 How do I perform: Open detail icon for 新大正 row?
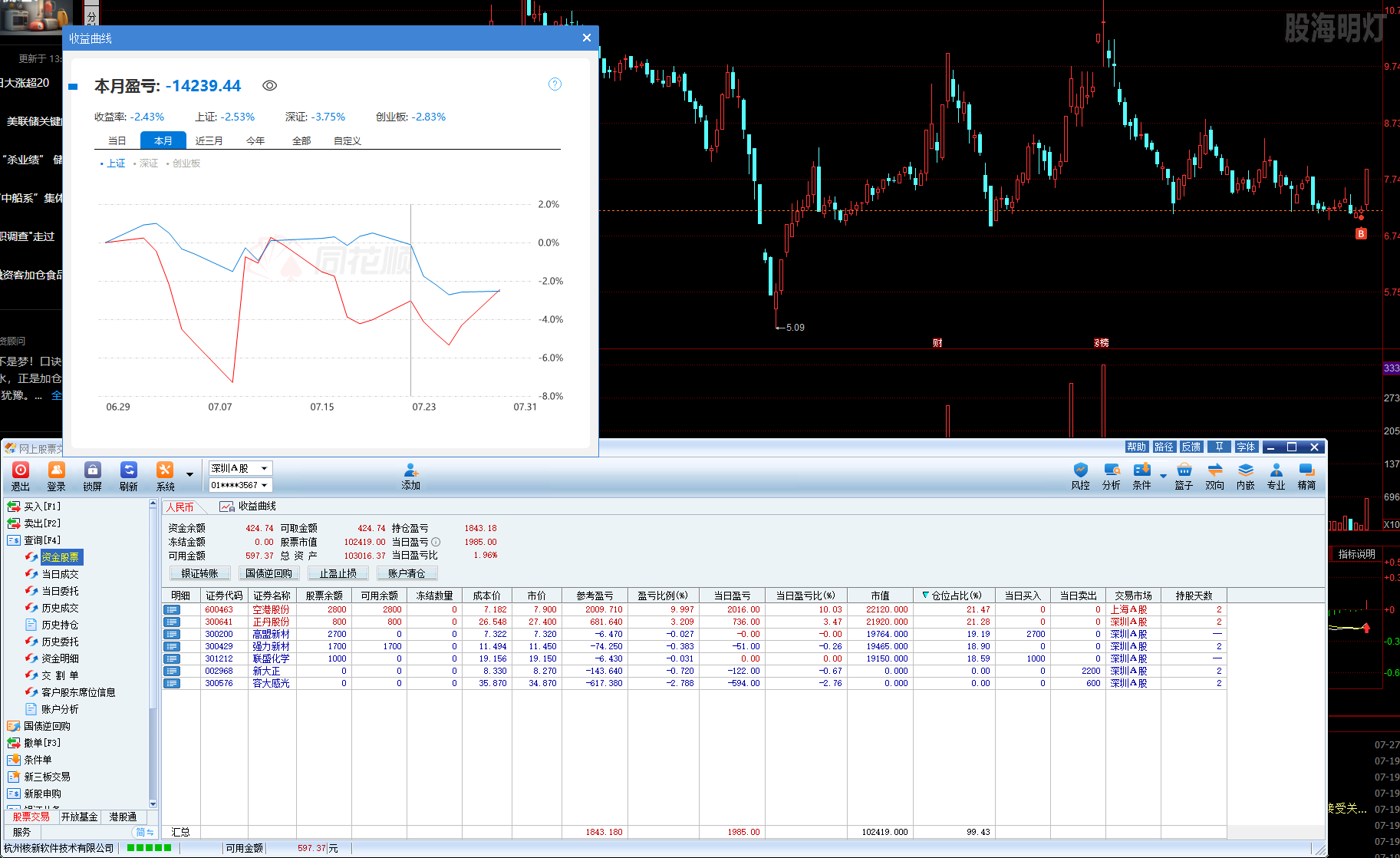click(172, 671)
